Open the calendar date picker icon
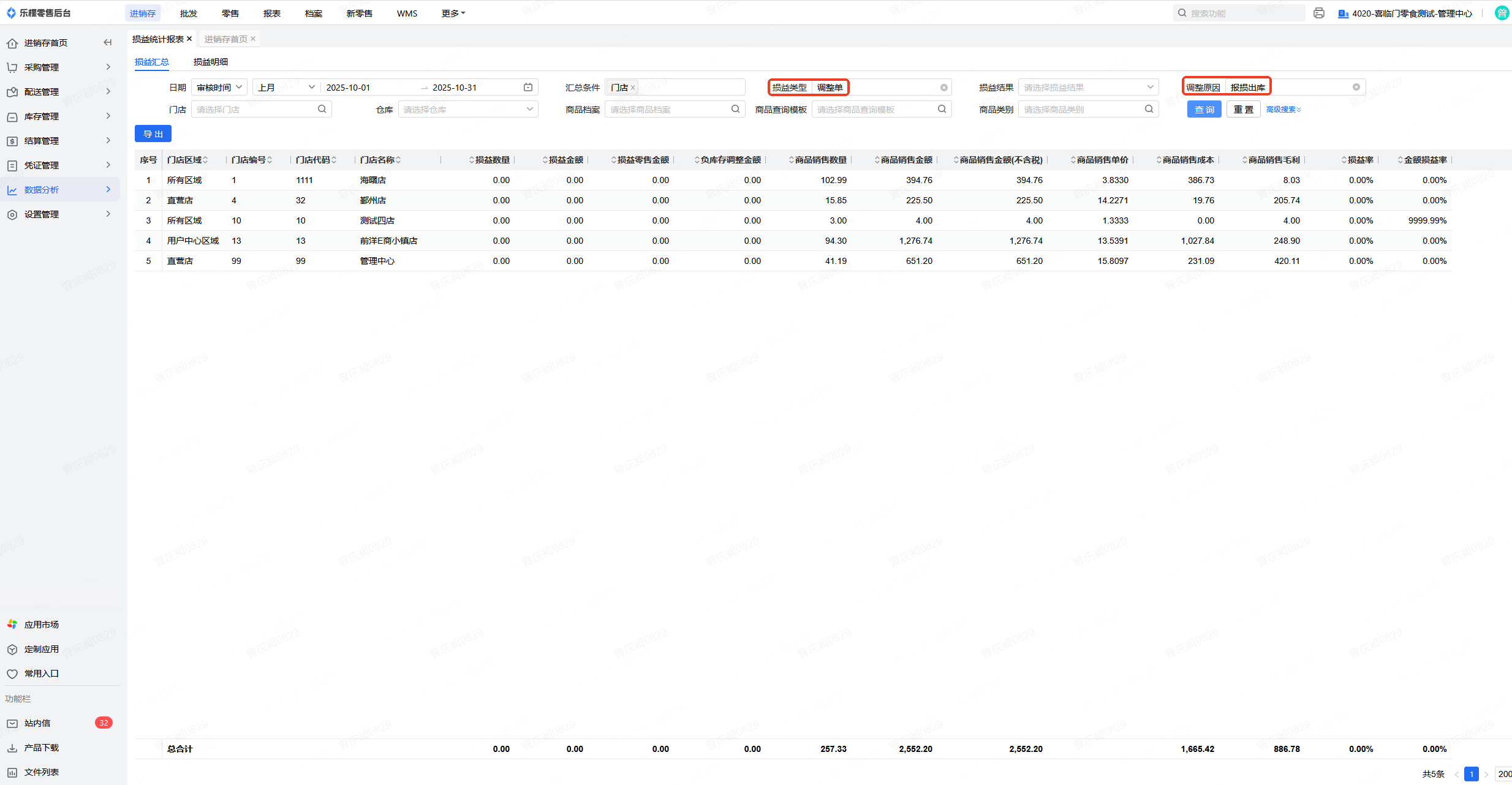Screen dimensions: 1512x785 click(x=528, y=87)
